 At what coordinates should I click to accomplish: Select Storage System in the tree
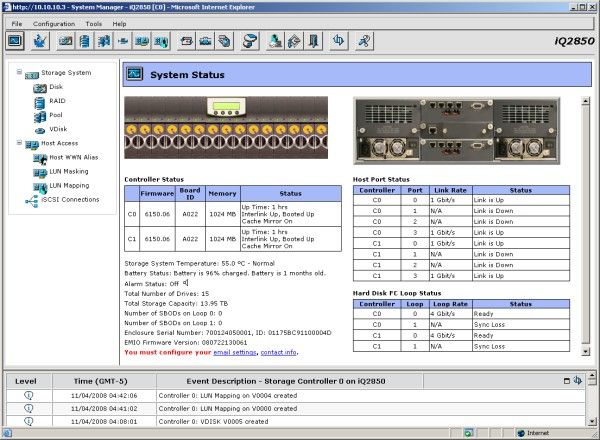pyautogui.click(x=66, y=72)
